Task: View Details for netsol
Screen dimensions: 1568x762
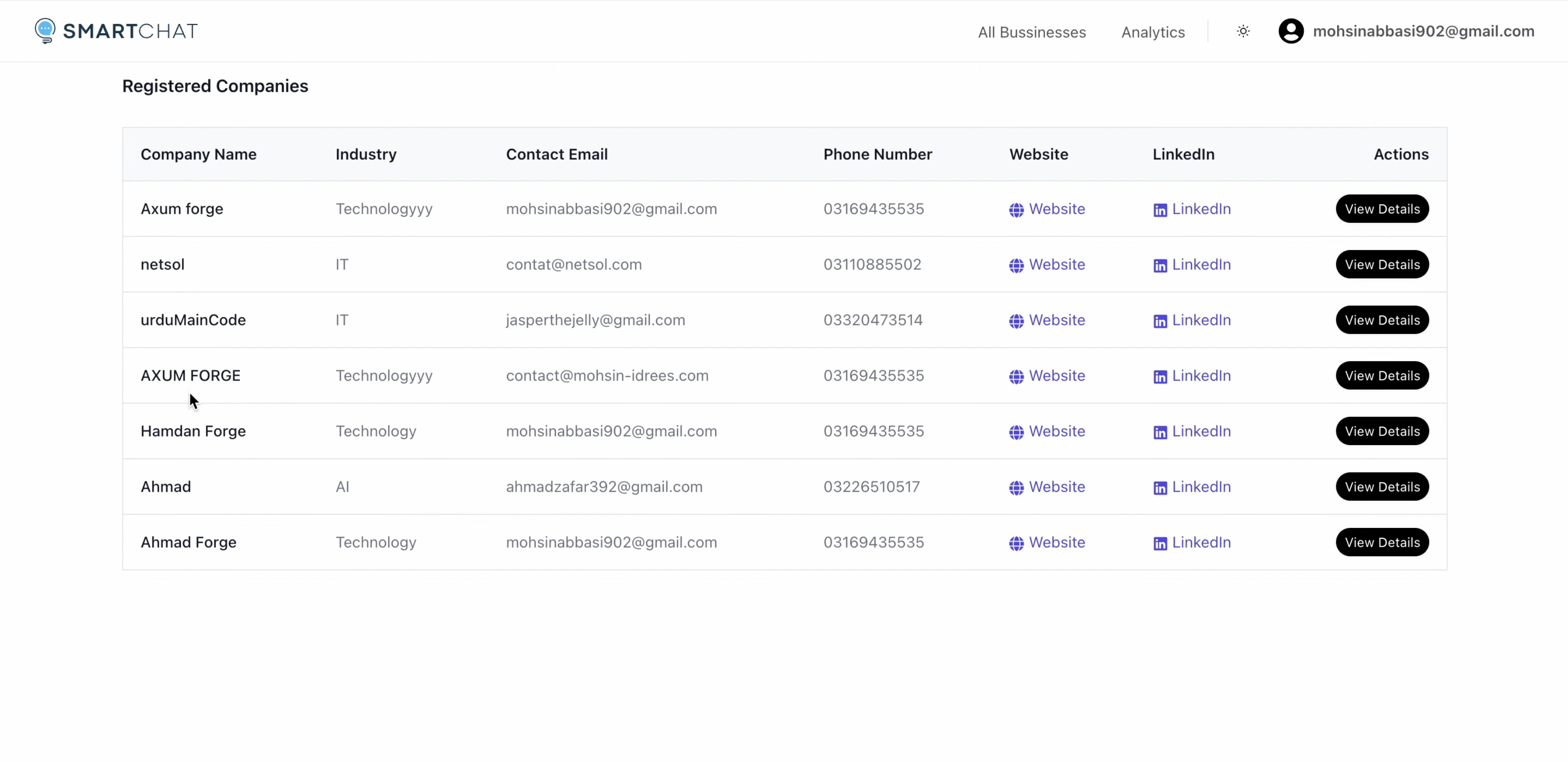Action: coord(1382,264)
